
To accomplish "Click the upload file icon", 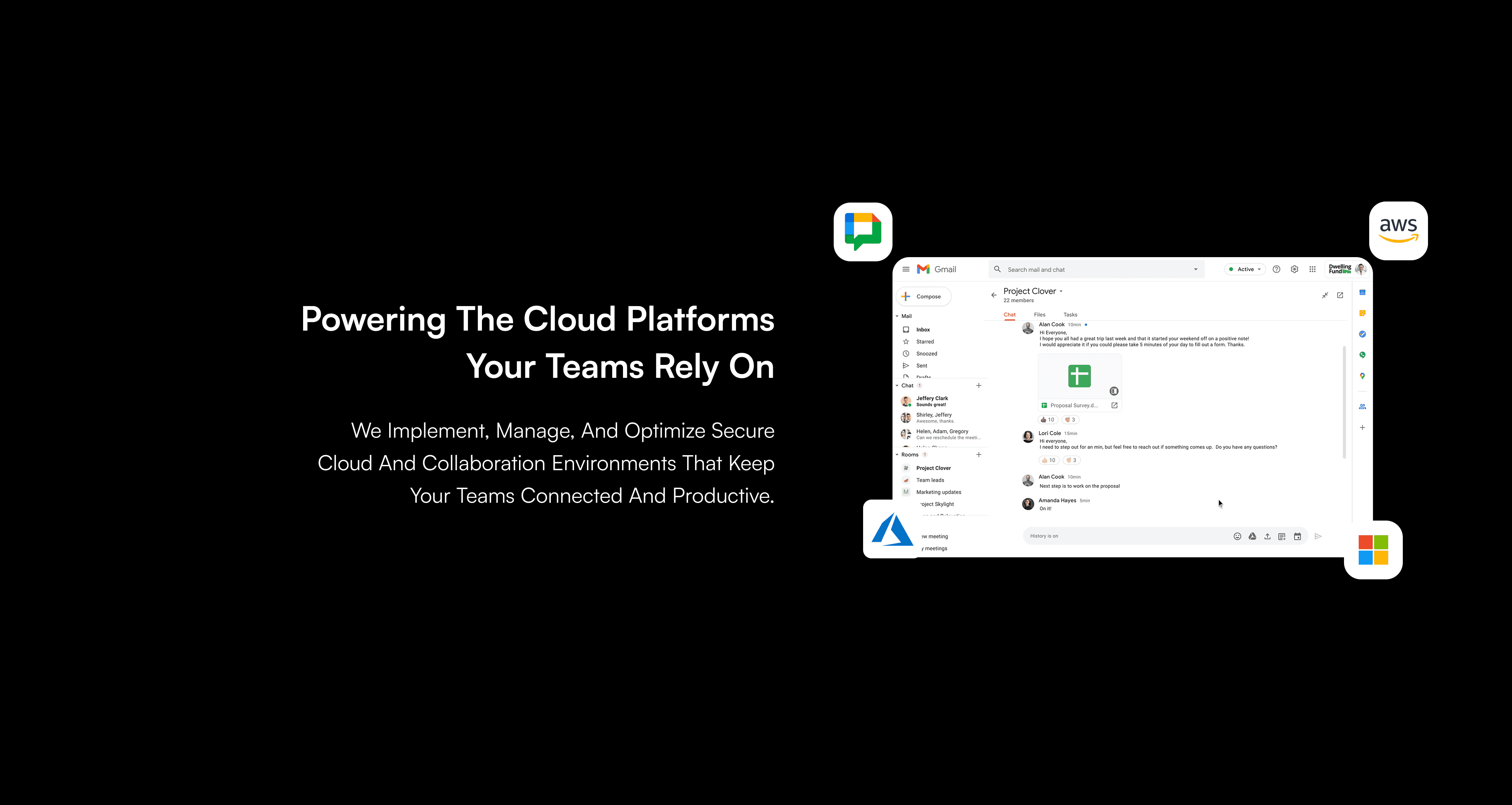I will (x=1267, y=536).
